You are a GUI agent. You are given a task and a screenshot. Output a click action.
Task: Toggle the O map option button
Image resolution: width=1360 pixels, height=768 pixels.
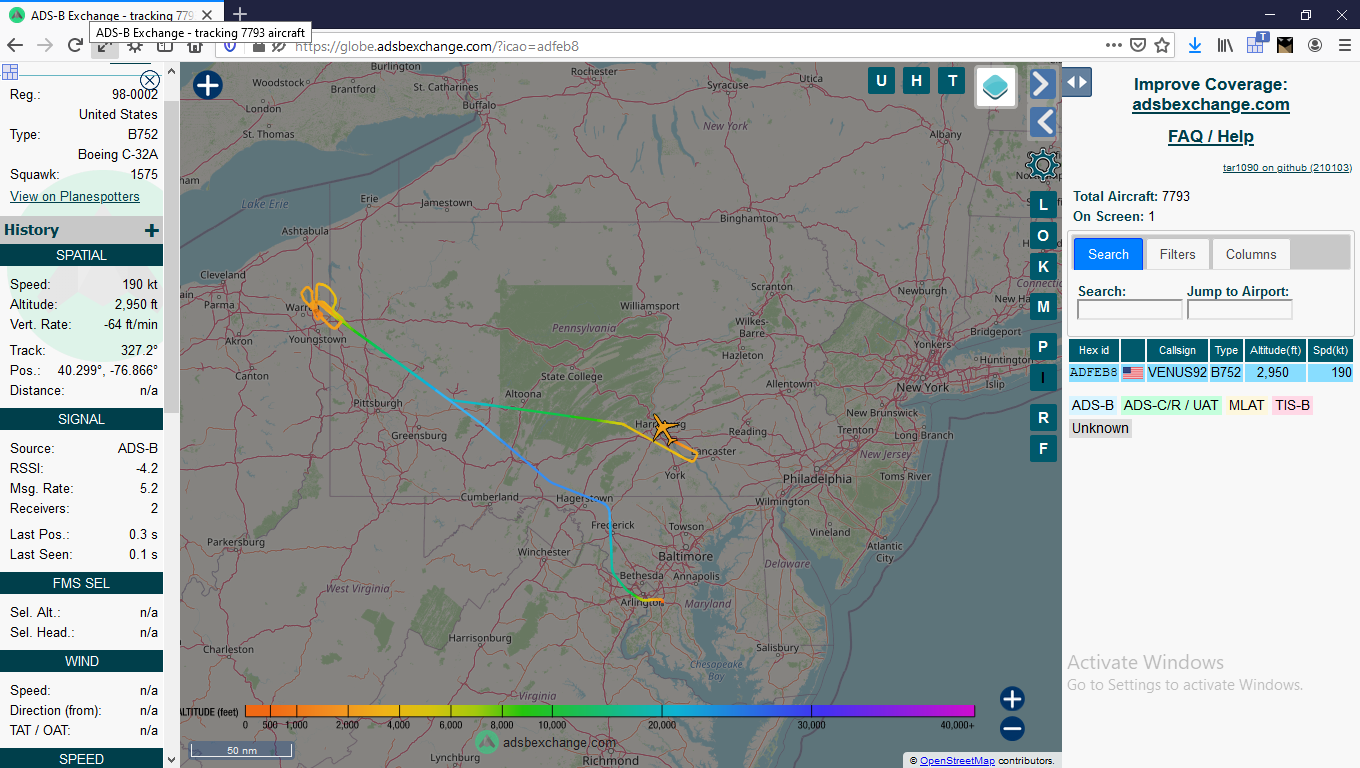(x=1043, y=236)
